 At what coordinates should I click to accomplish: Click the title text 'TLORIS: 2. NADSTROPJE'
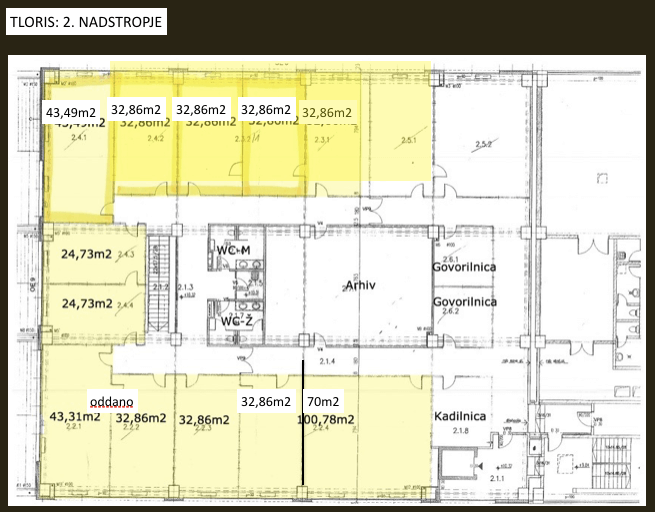tap(86, 21)
